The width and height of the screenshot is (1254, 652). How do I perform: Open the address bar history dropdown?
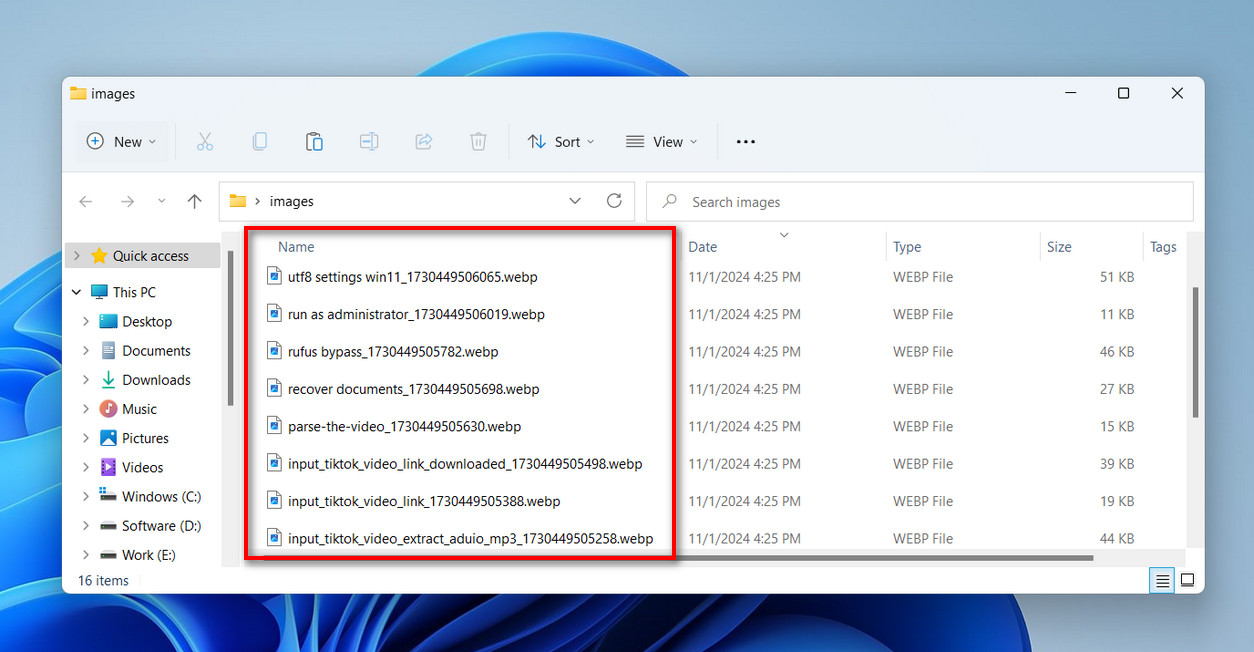[575, 201]
